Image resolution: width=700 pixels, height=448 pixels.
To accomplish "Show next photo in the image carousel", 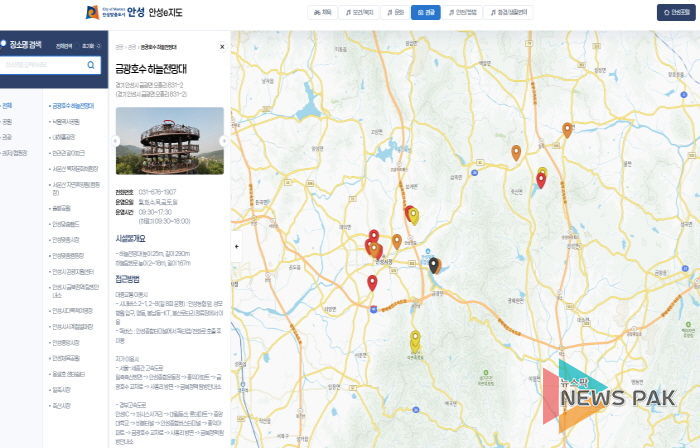I will pos(223,141).
